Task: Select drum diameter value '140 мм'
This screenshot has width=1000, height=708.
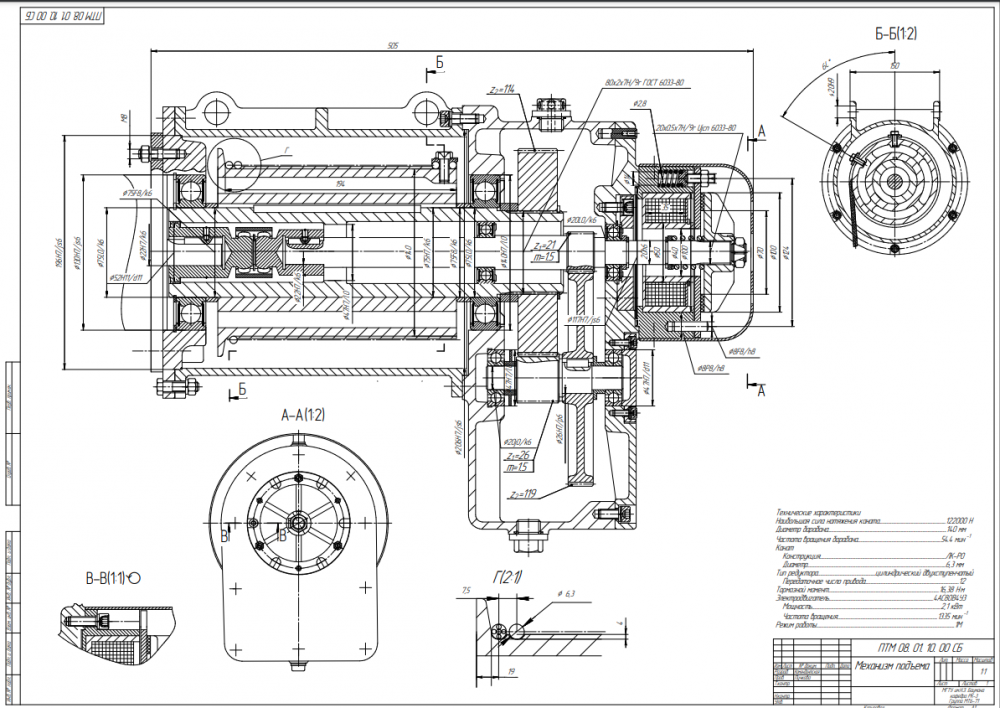Action: [955, 529]
